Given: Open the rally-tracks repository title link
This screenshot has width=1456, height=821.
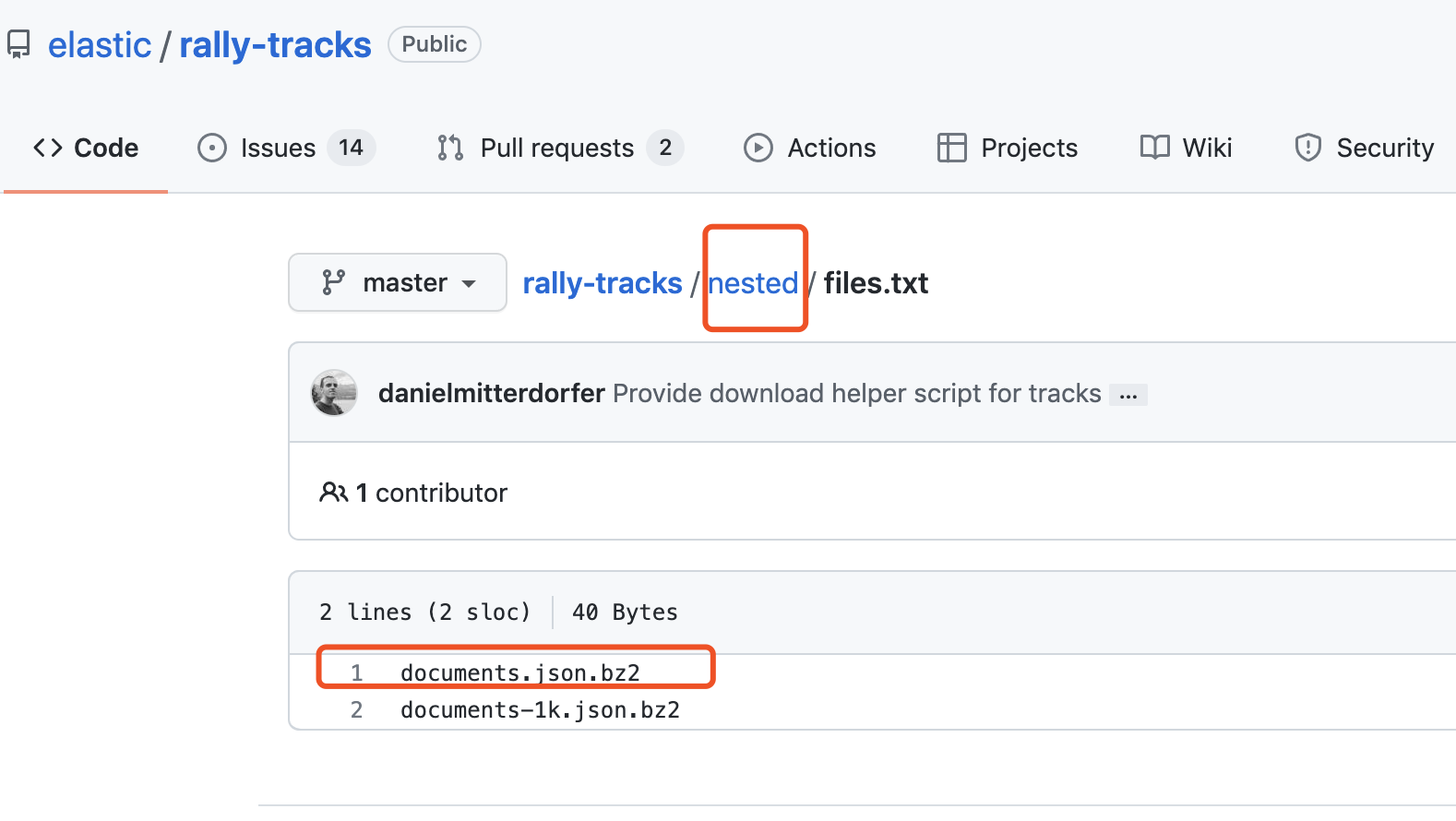Looking at the screenshot, I should (x=275, y=45).
